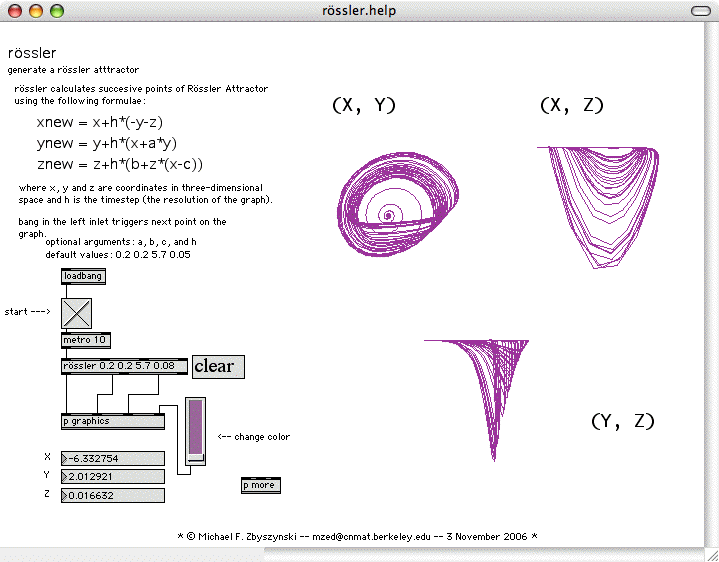The image size is (719, 562).
Task: Click the vertical scrollbar track
Action: pos(711,284)
